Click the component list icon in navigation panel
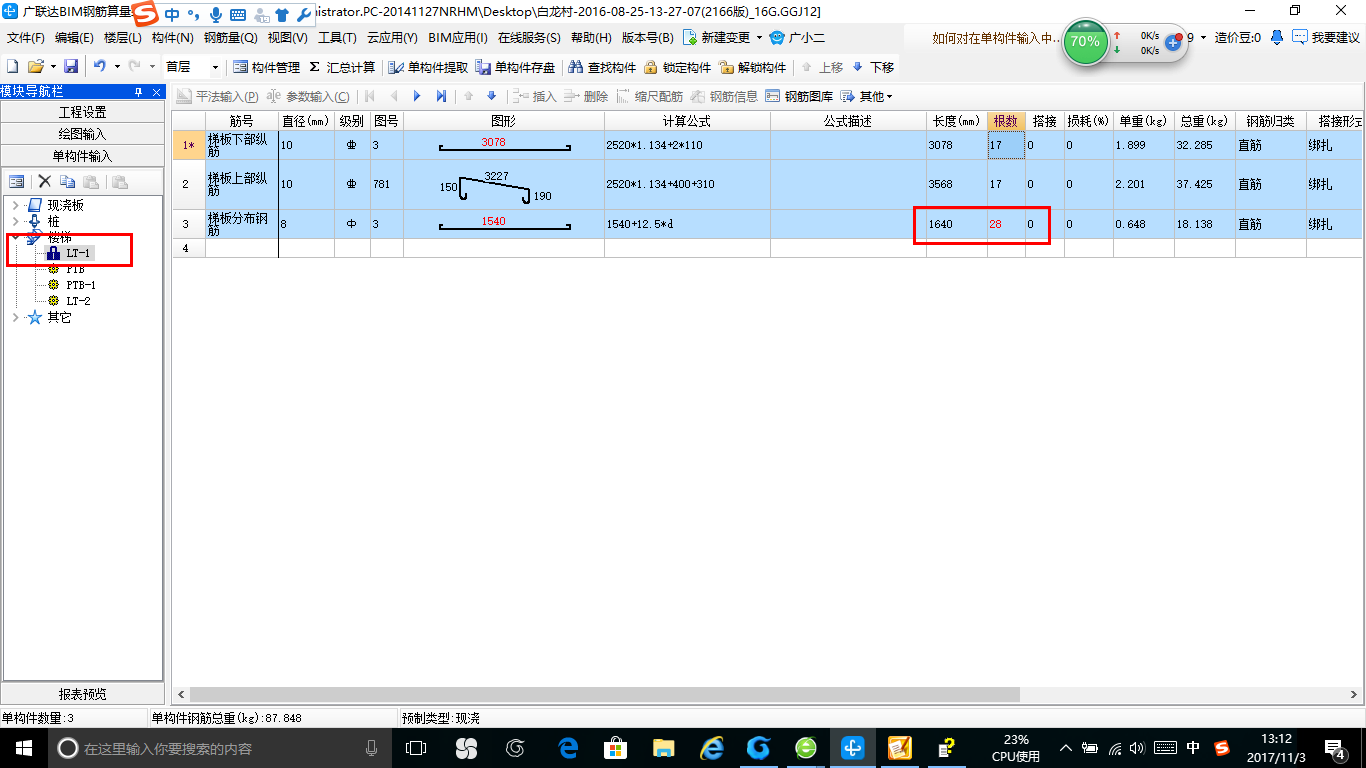The width and height of the screenshot is (1366, 768). click(16, 181)
